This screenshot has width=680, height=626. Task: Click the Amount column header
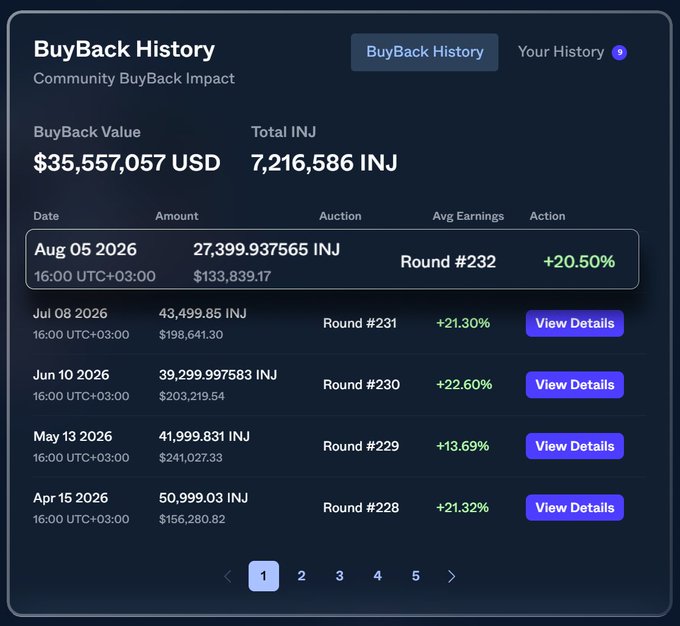[177, 216]
